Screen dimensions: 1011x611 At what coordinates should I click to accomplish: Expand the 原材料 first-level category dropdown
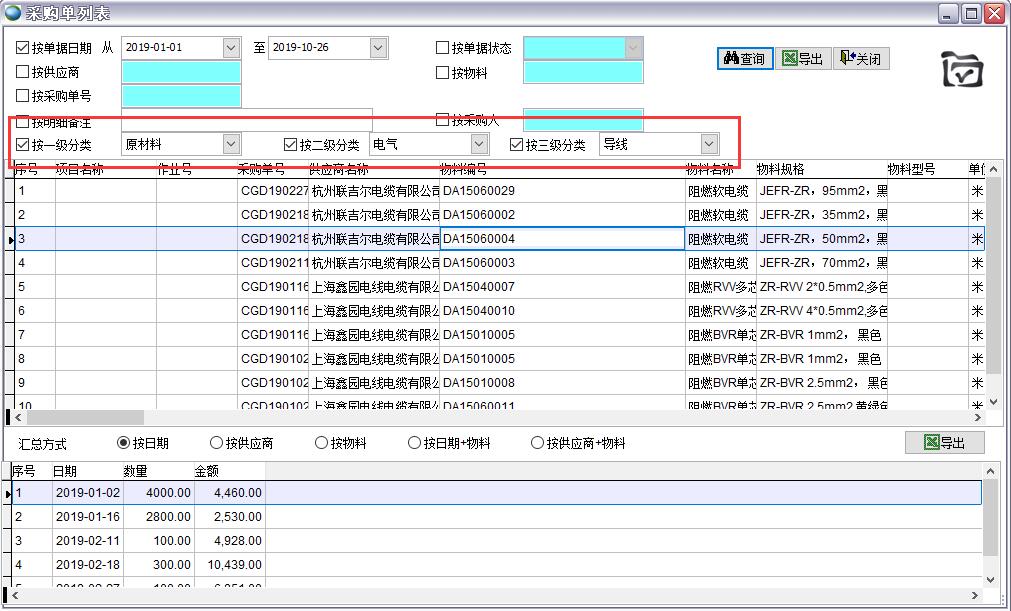point(231,145)
